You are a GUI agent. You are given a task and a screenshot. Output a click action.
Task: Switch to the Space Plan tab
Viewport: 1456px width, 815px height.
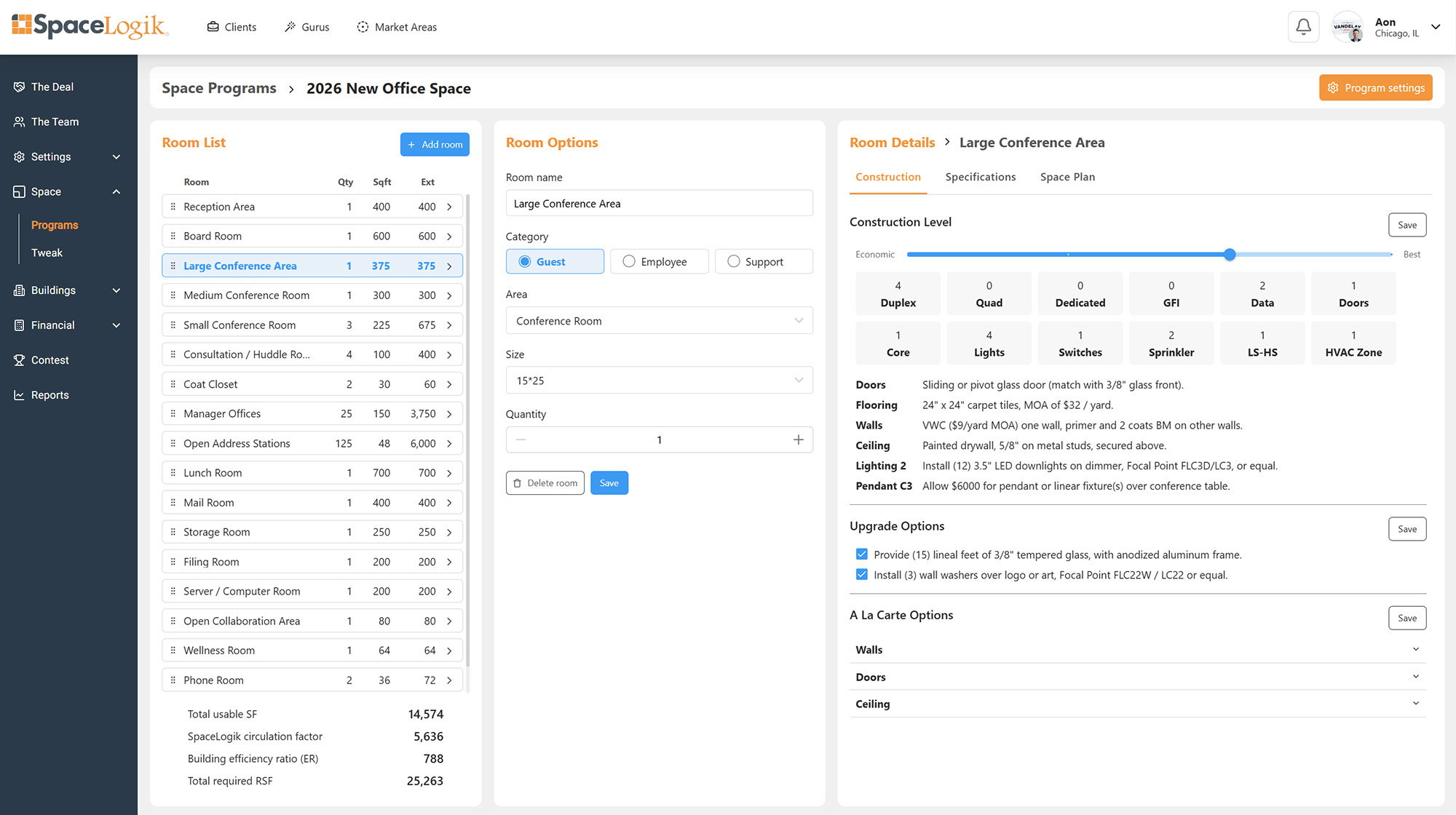click(x=1067, y=177)
